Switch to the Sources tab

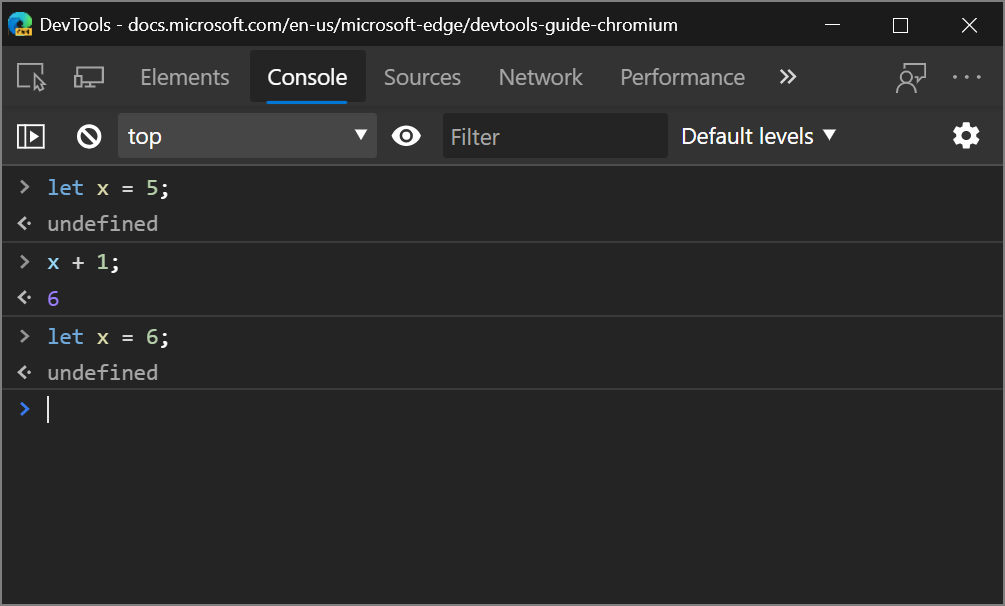422,77
